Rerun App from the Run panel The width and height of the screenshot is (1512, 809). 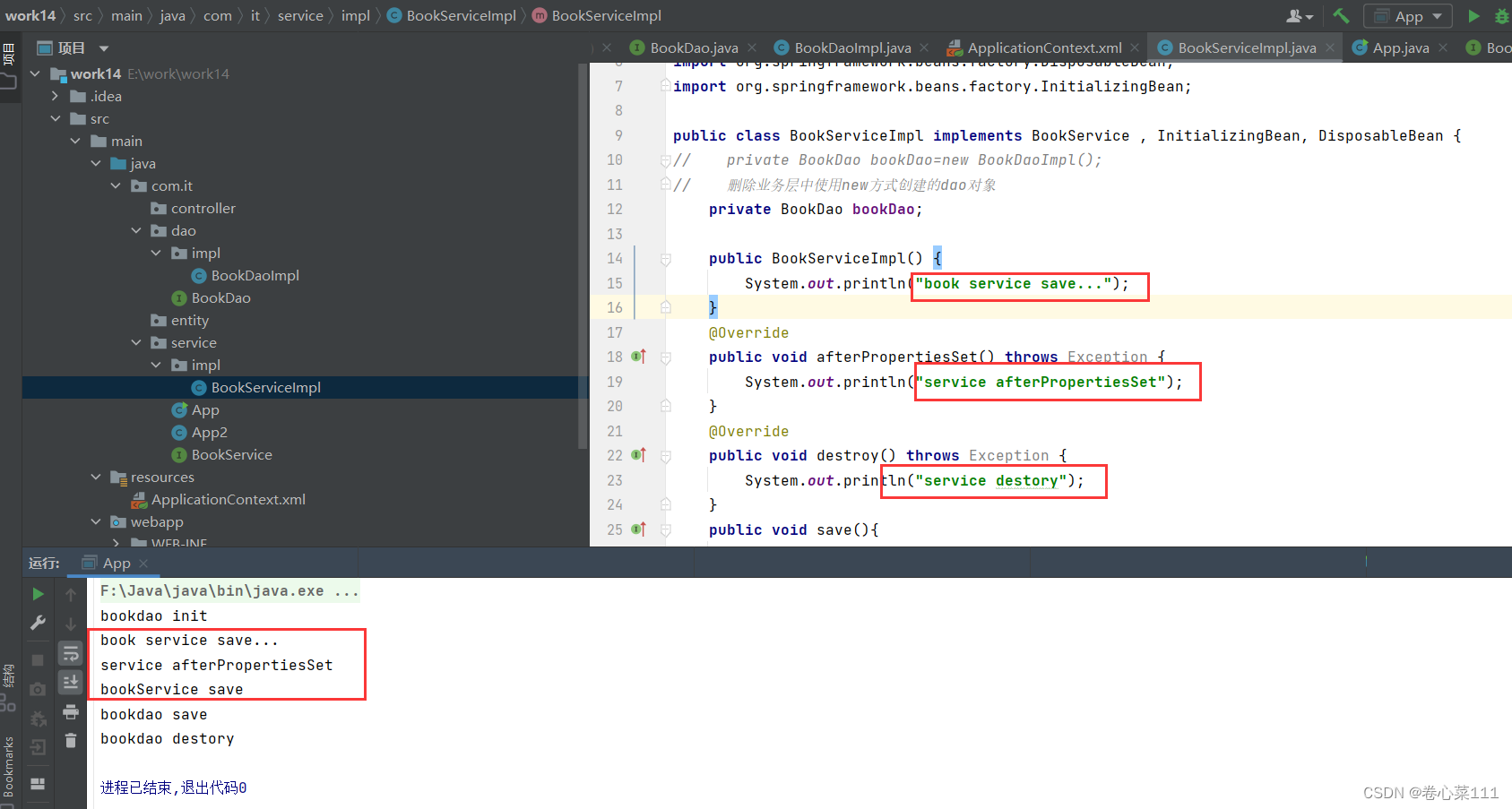(38, 594)
